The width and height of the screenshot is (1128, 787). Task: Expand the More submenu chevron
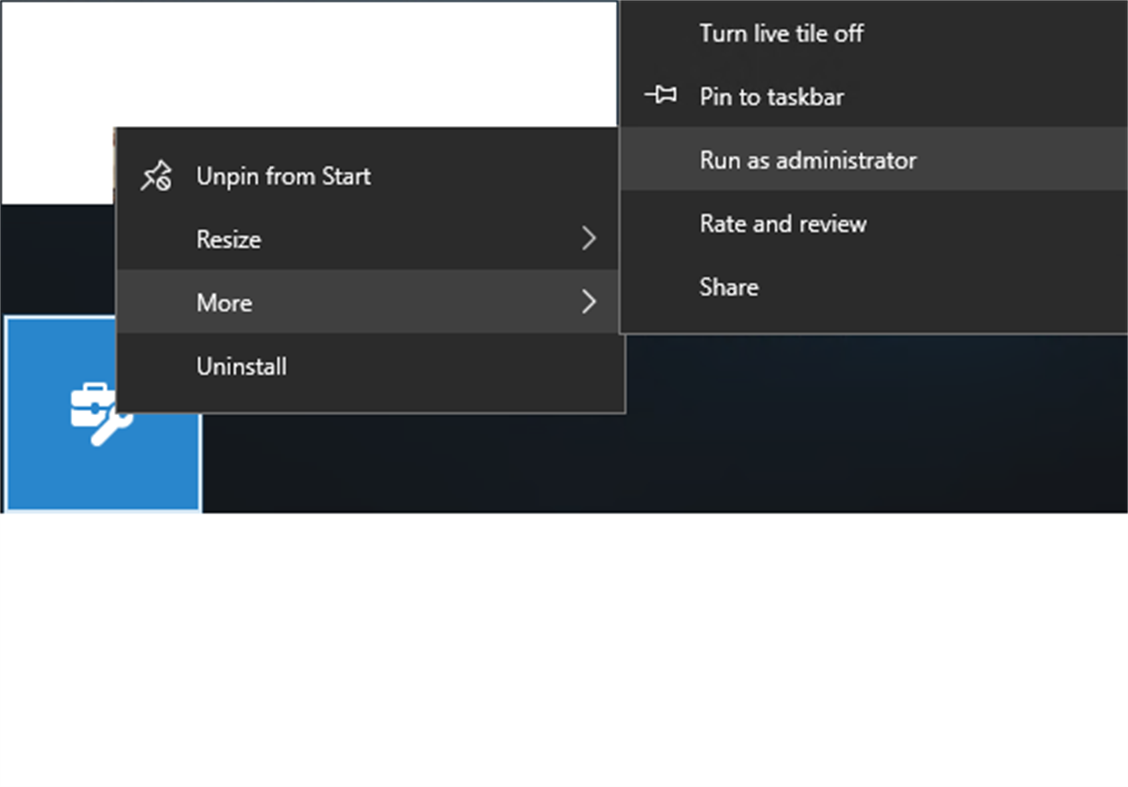click(x=590, y=302)
